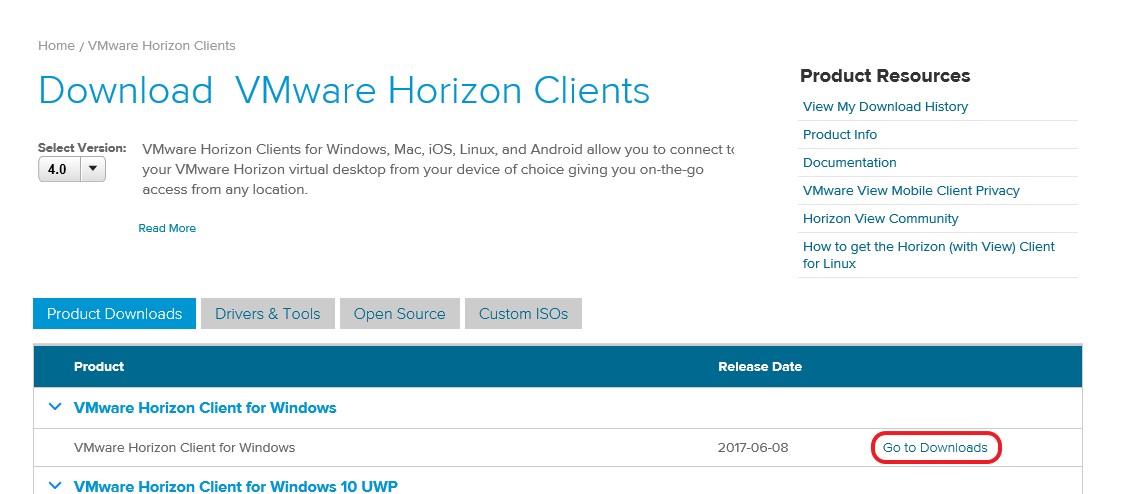Viewport: 1128px width, 494px height.
Task: Open the Documentation resource link
Action: (x=850, y=163)
